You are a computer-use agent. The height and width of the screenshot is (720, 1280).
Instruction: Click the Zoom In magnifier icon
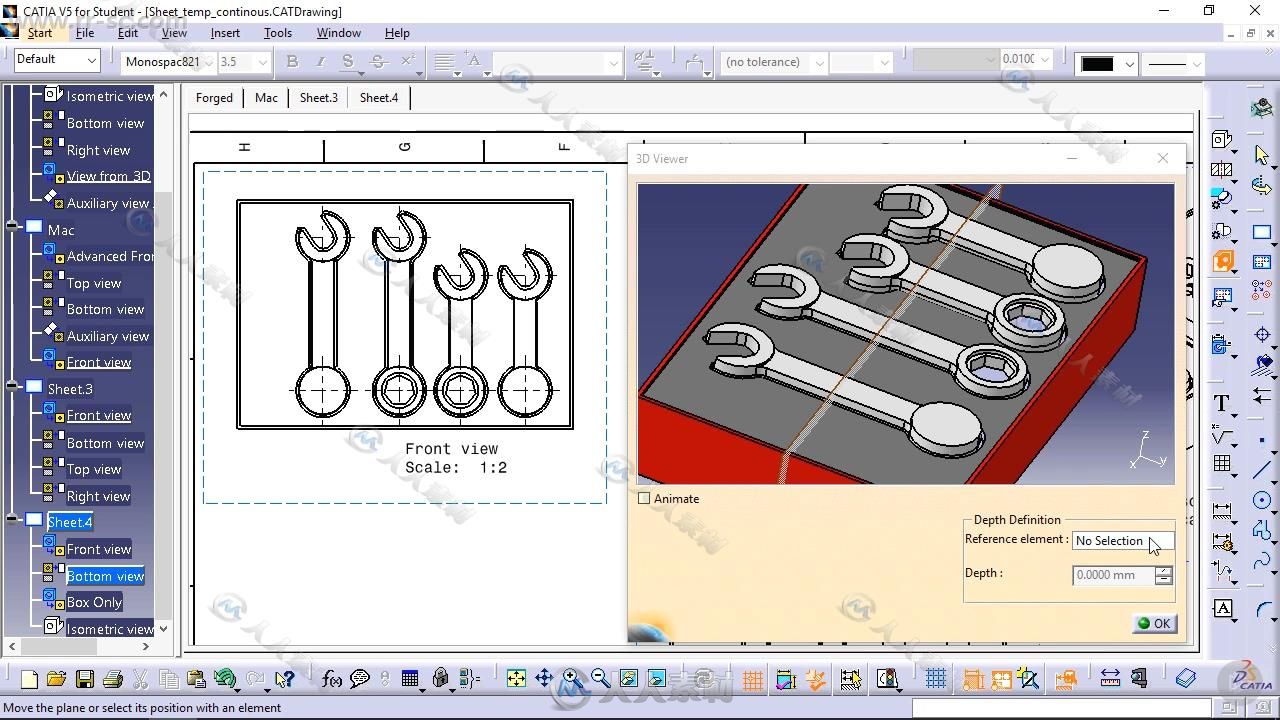coord(572,679)
